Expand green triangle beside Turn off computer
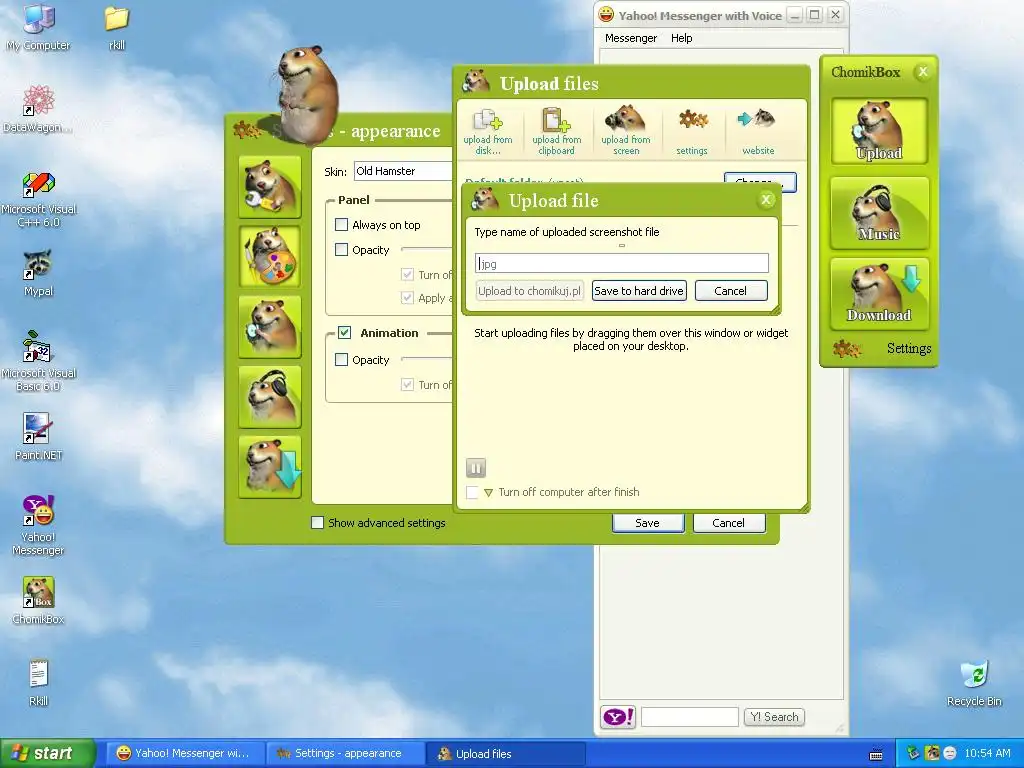 [488, 492]
